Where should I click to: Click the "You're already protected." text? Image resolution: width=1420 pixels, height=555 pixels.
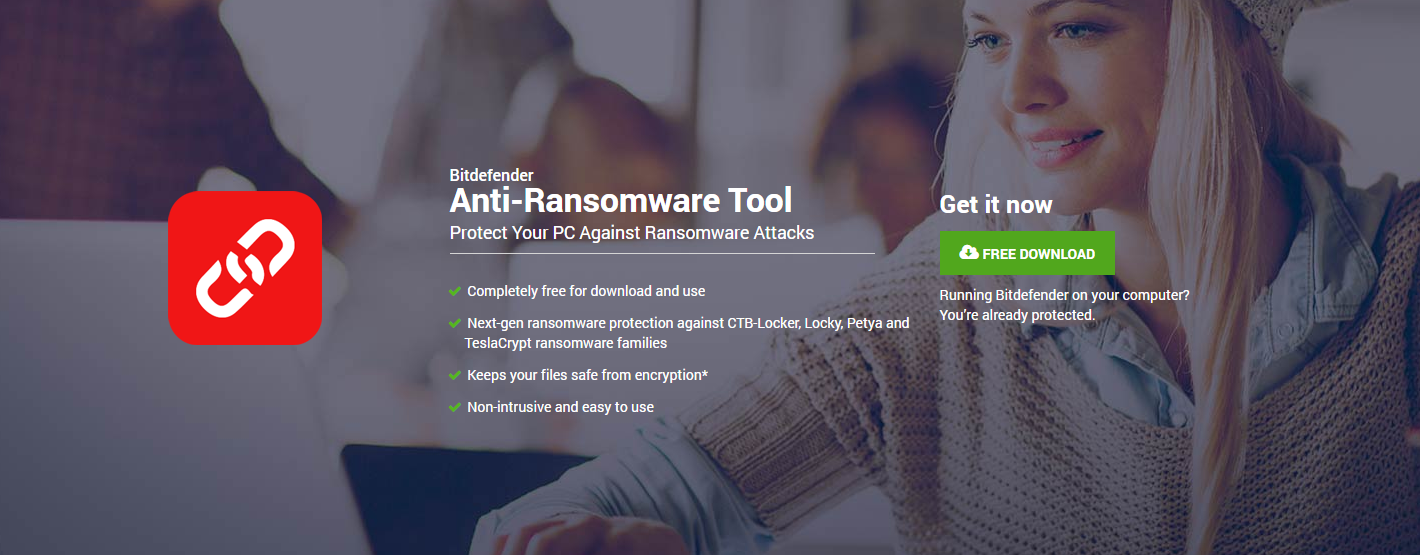point(1017,315)
